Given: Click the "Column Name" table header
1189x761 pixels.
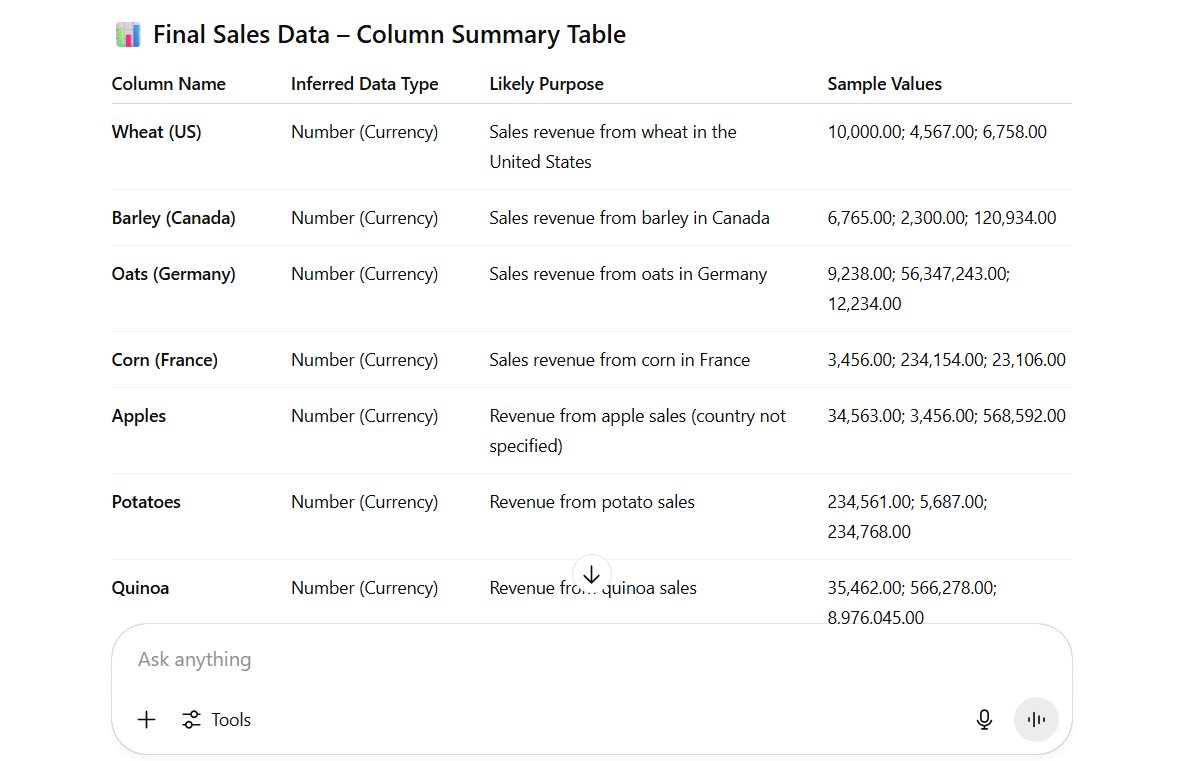Looking at the screenshot, I should [169, 84].
